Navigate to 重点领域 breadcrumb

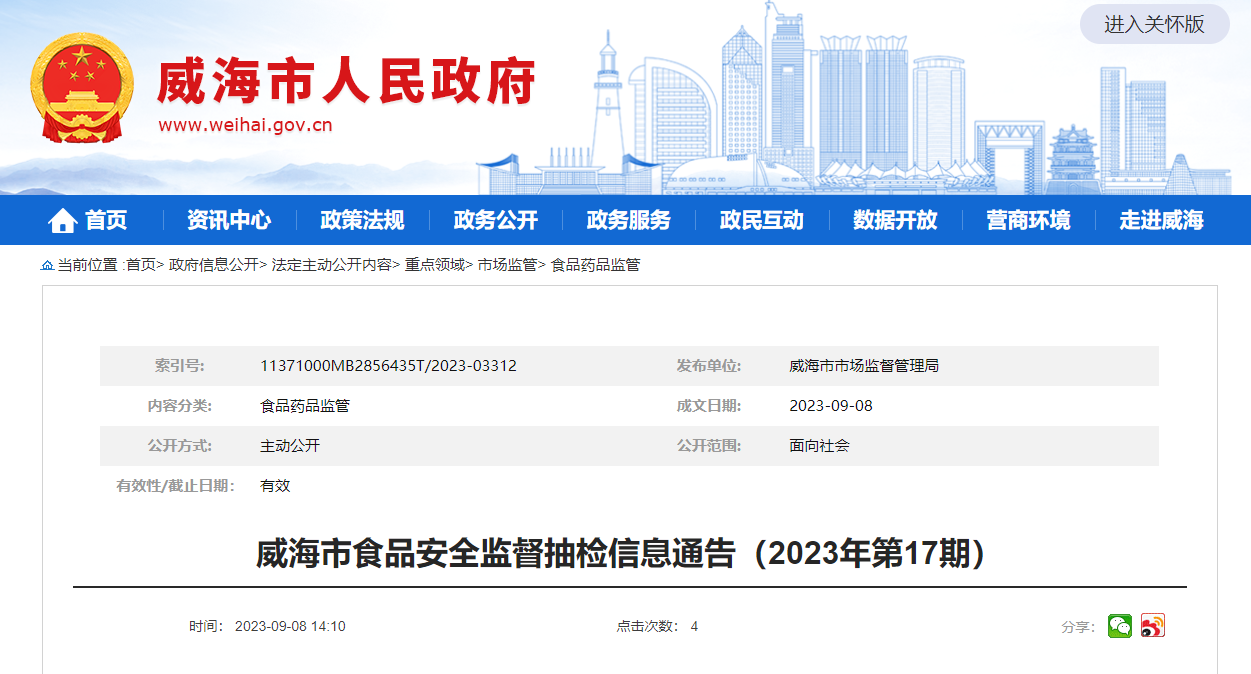[434, 265]
